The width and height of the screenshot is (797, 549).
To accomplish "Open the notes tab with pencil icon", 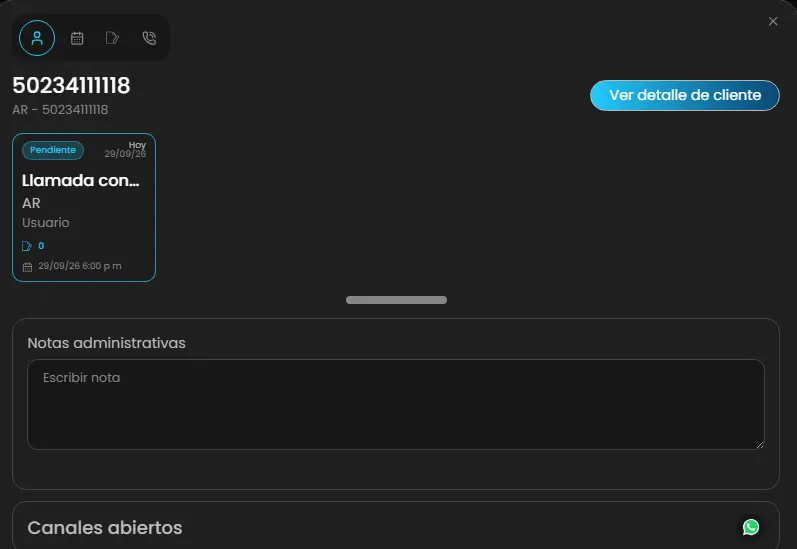I will click(112, 38).
